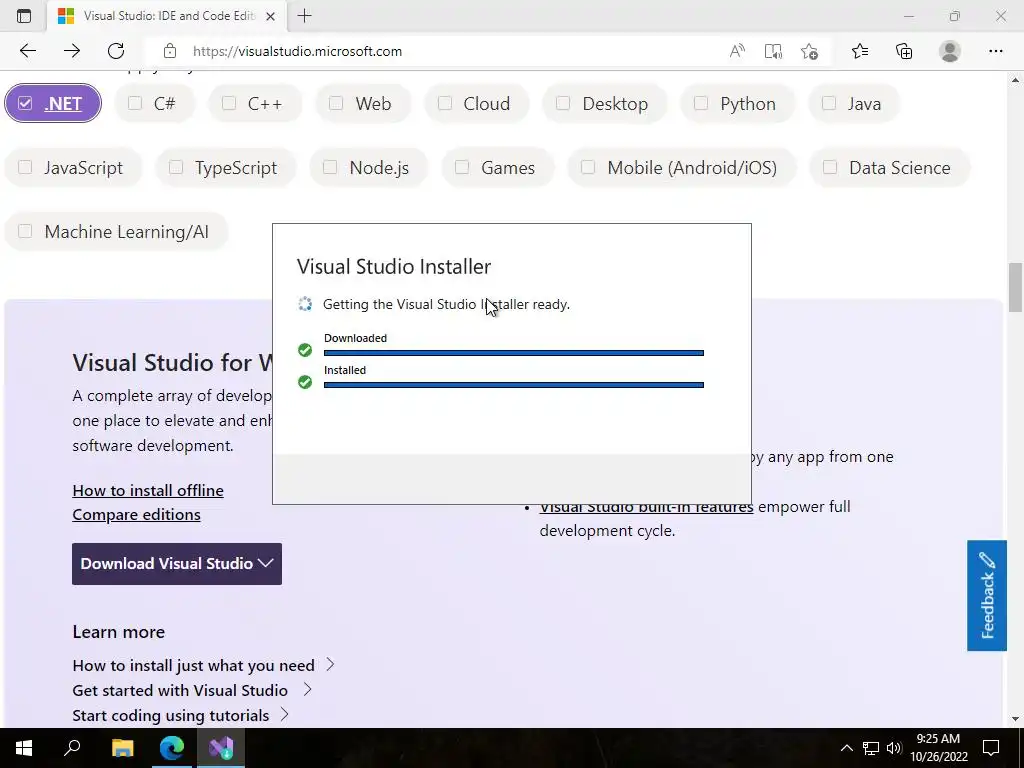The height and width of the screenshot is (768, 1024).
Task: Open taskbar Search icon
Action: pos(72,748)
